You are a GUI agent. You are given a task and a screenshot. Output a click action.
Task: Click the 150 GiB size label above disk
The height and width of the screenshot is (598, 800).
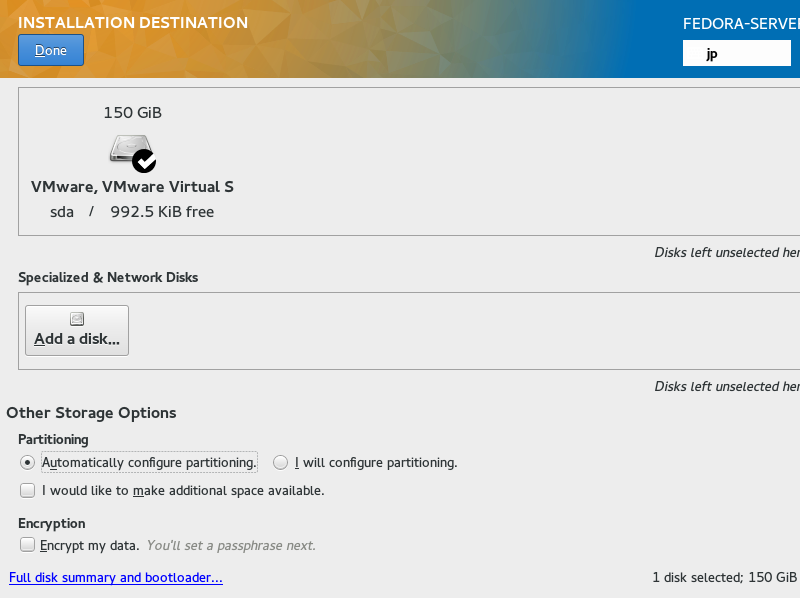(133, 112)
